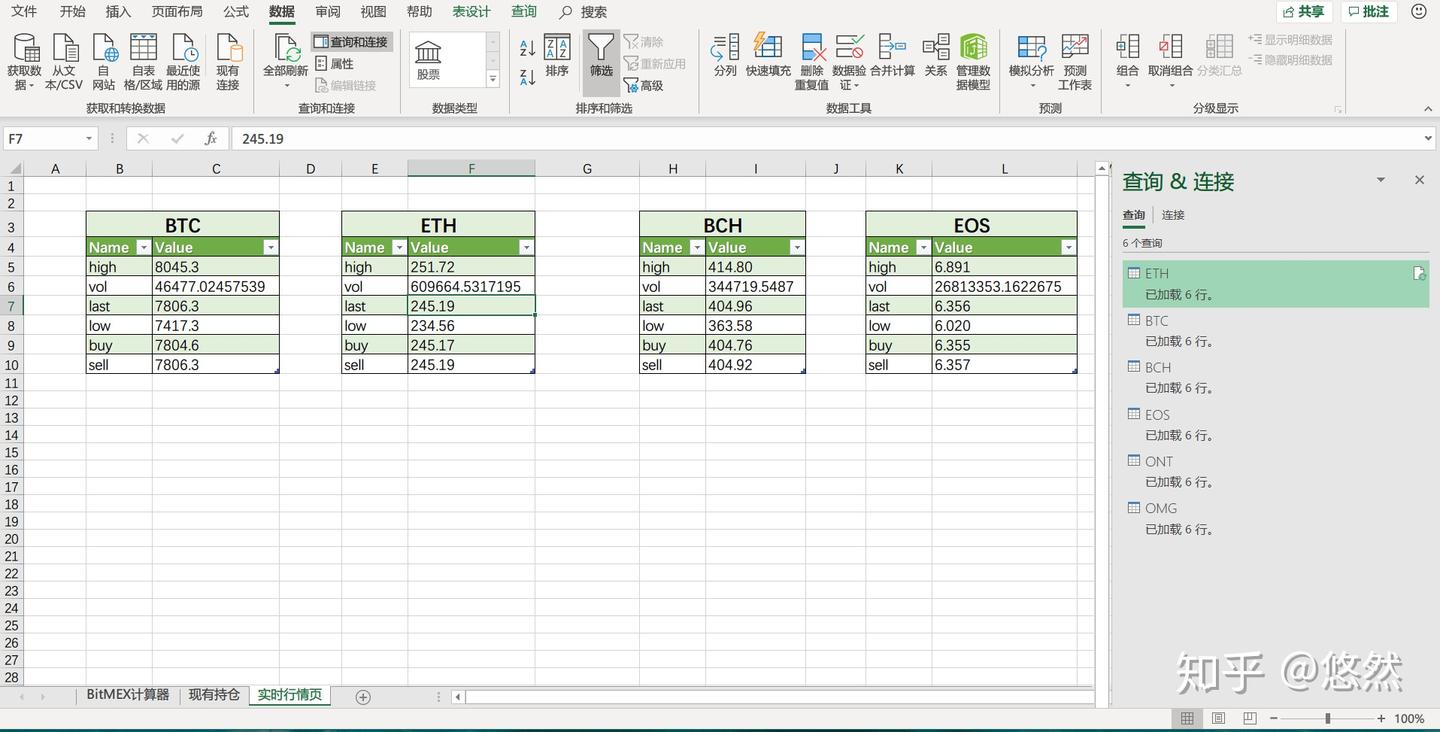Image resolution: width=1440 pixels, height=732 pixels.
Task: Sort ascending with the A-Z icon
Action: coord(527,47)
